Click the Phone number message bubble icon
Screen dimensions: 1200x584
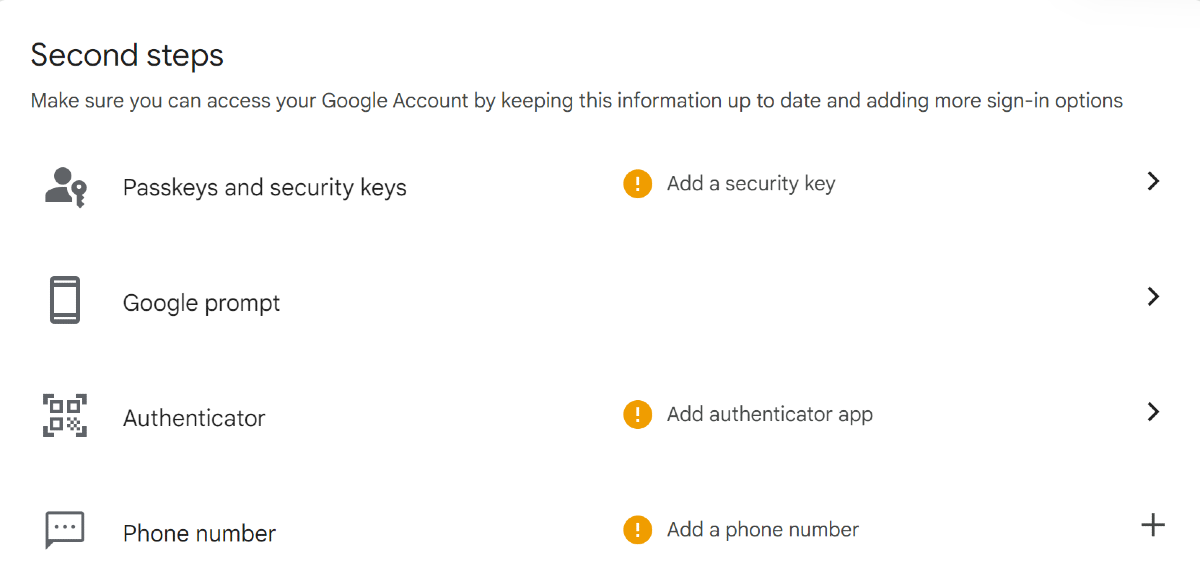65,529
